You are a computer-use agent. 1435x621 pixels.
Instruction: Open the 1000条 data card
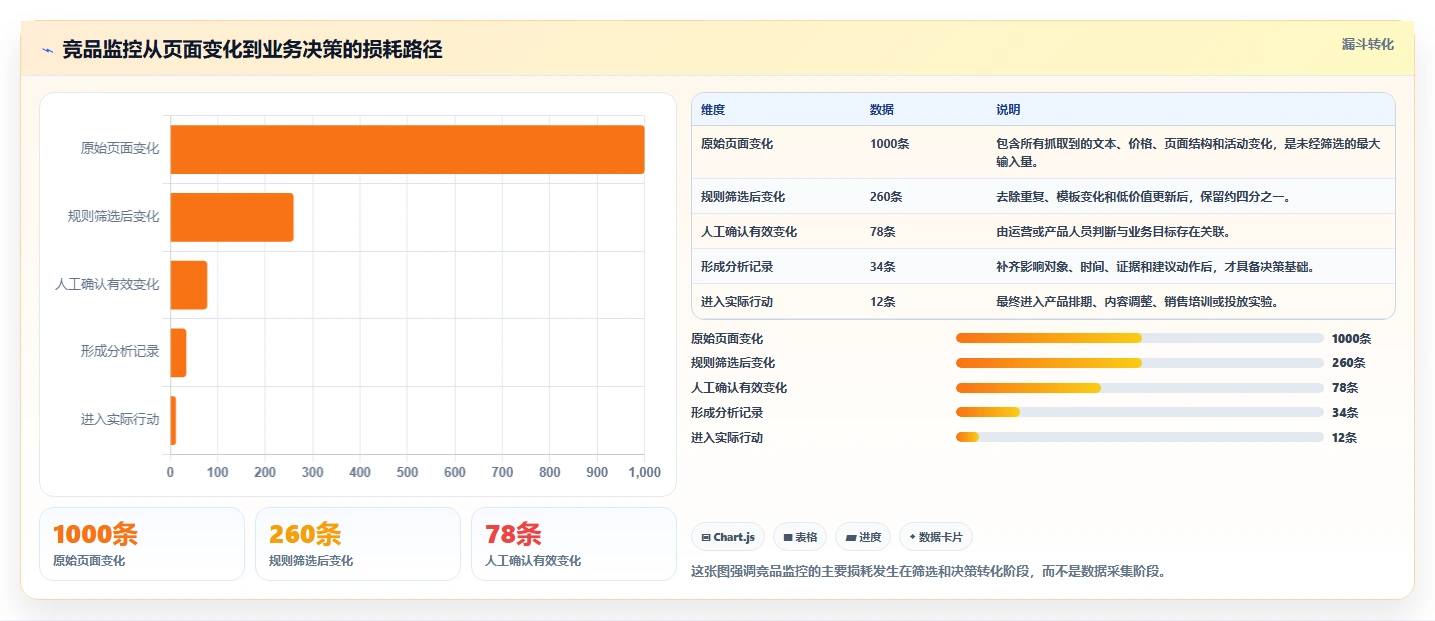tap(142, 544)
